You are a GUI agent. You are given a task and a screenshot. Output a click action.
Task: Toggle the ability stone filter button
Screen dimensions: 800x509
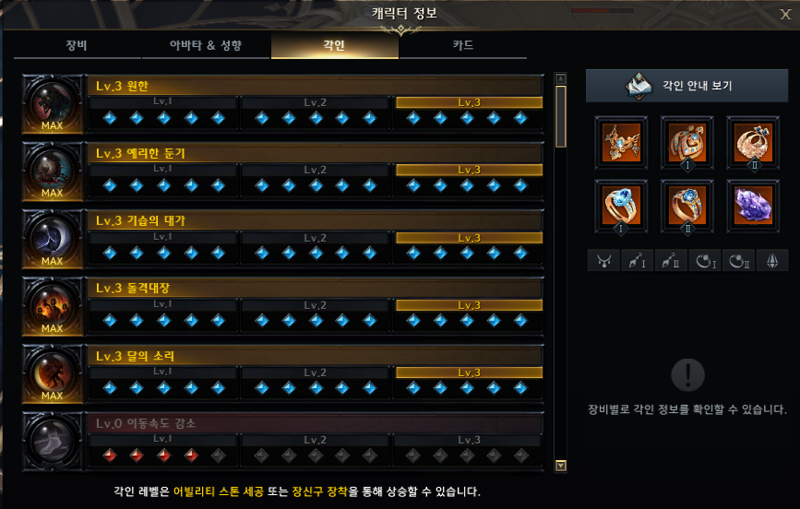(x=772, y=261)
